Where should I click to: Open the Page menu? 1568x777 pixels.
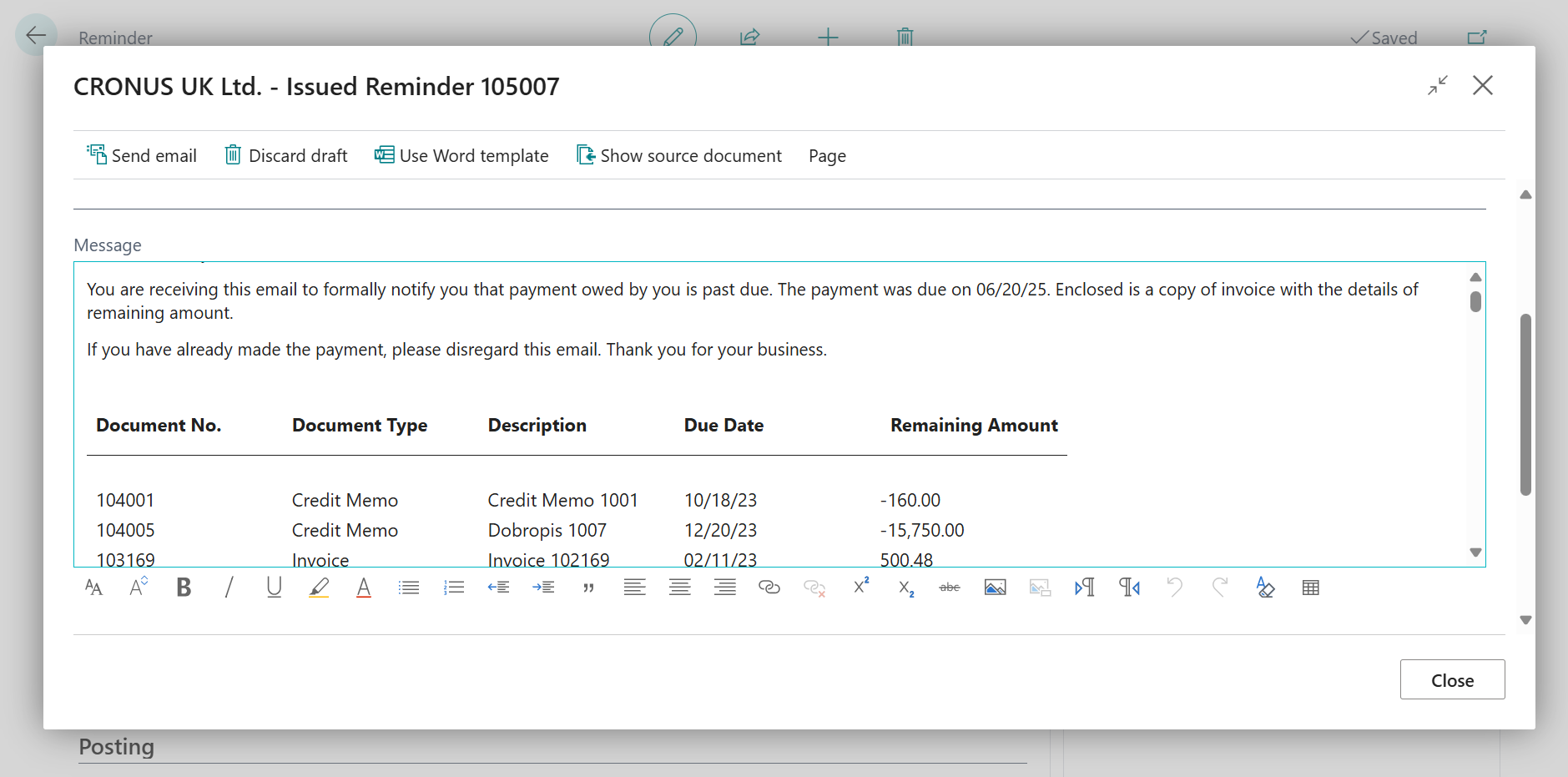827,156
